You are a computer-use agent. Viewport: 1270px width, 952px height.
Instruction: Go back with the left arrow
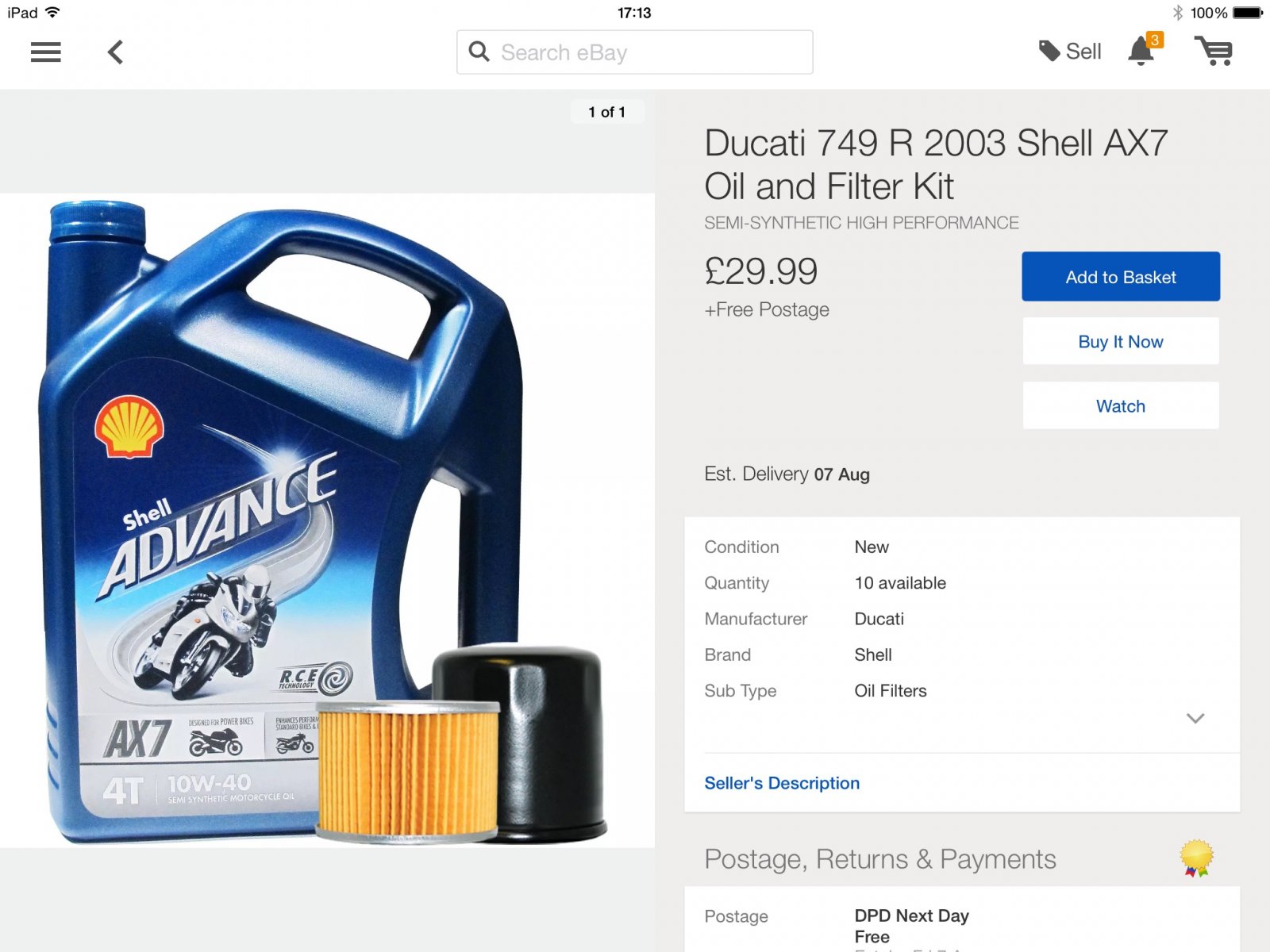(x=115, y=52)
